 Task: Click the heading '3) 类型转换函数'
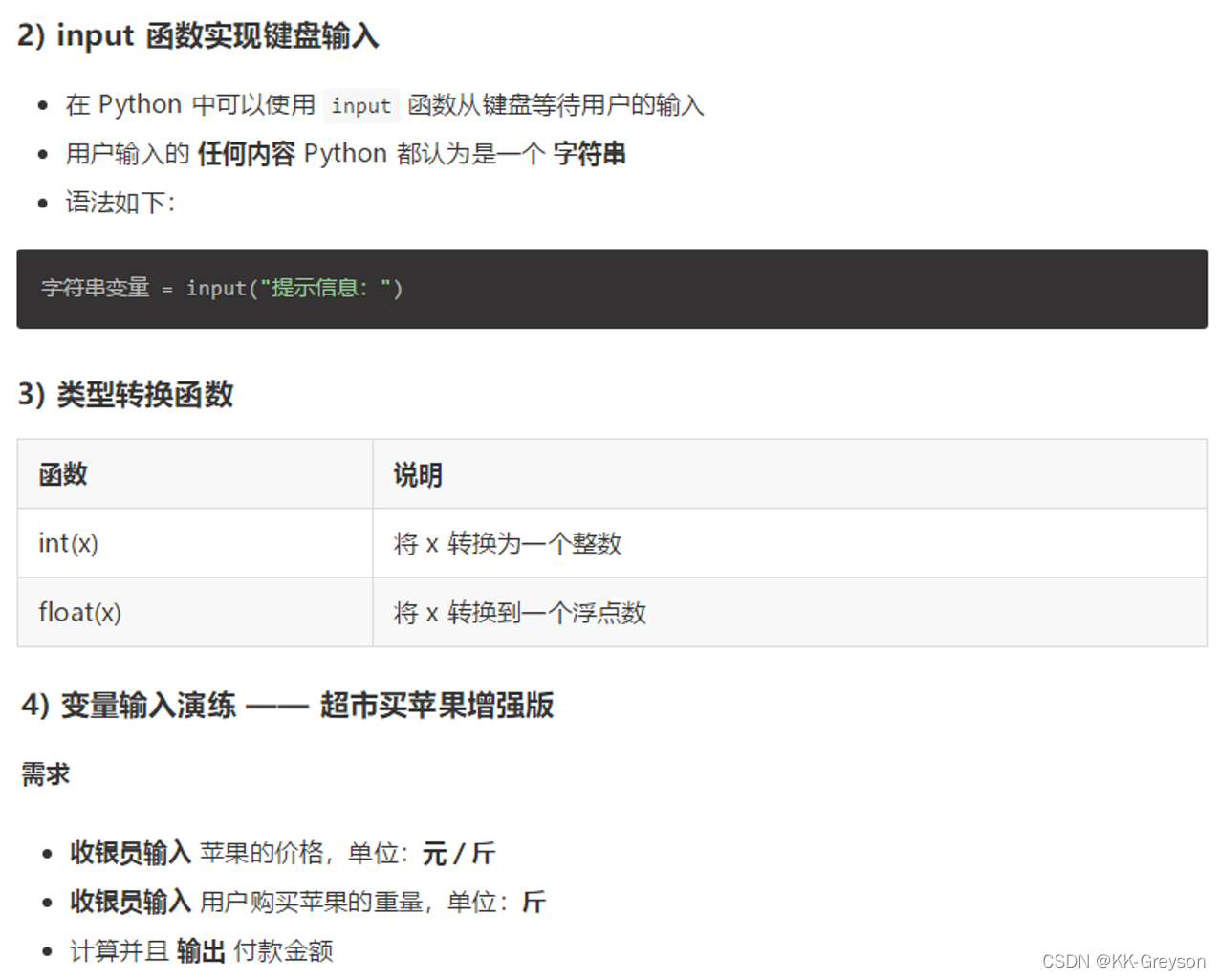pyautogui.click(x=125, y=394)
